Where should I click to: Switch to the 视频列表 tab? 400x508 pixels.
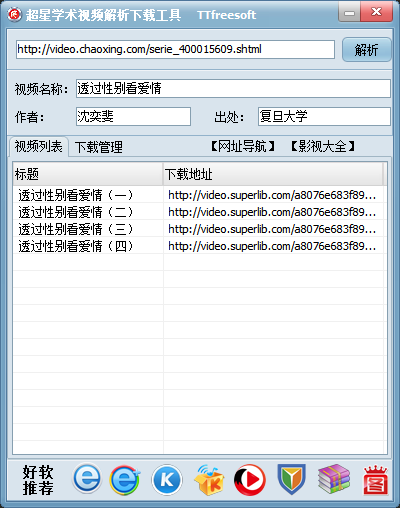tap(39, 146)
